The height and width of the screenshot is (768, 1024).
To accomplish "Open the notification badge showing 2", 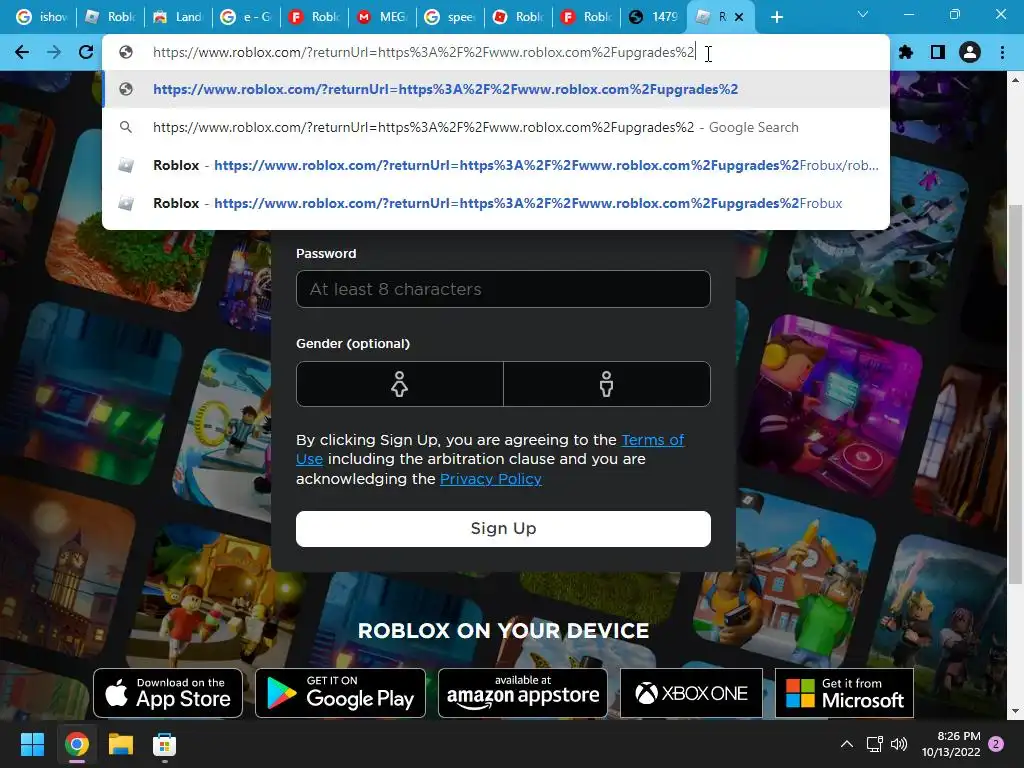I will (996, 744).
